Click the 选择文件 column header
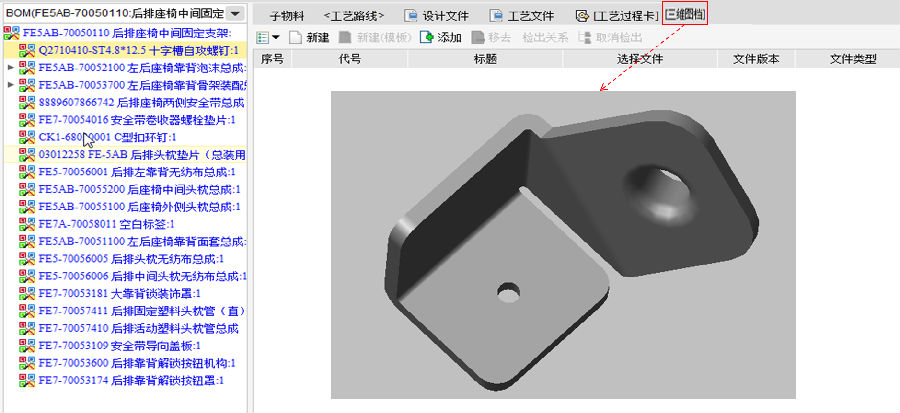This screenshot has width=900, height=413. (640, 59)
